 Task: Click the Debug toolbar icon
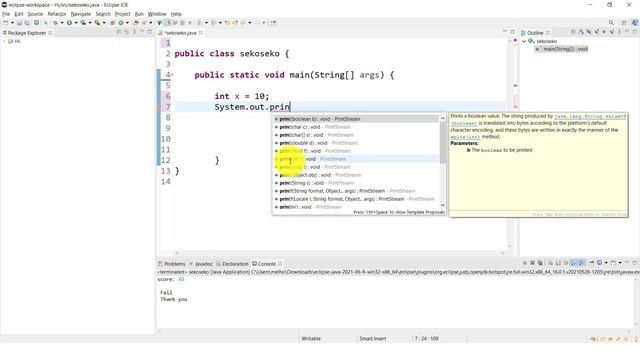[56, 23]
